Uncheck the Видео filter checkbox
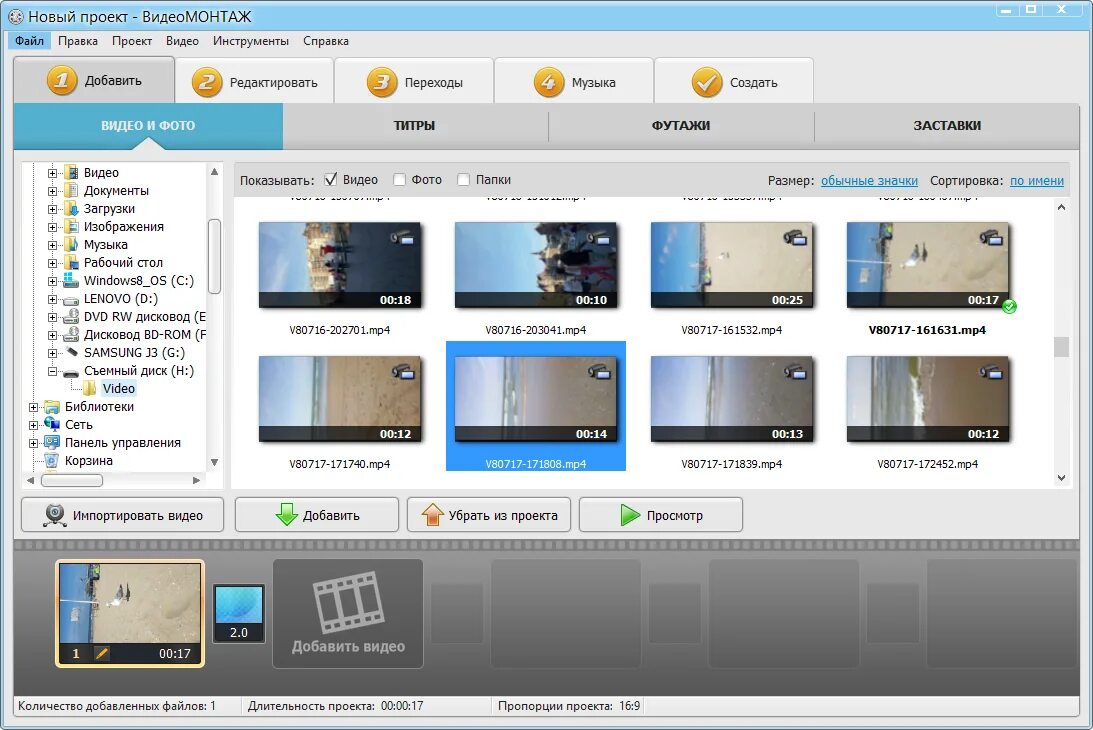This screenshot has height=730, width=1093. [x=330, y=180]
